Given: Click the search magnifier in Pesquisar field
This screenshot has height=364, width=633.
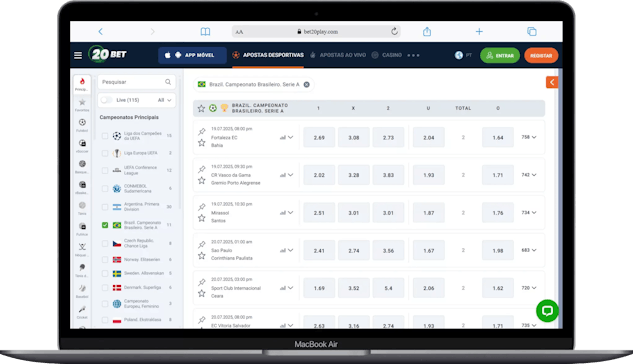Looking at the screenshot, I should (x=168, y=82).
